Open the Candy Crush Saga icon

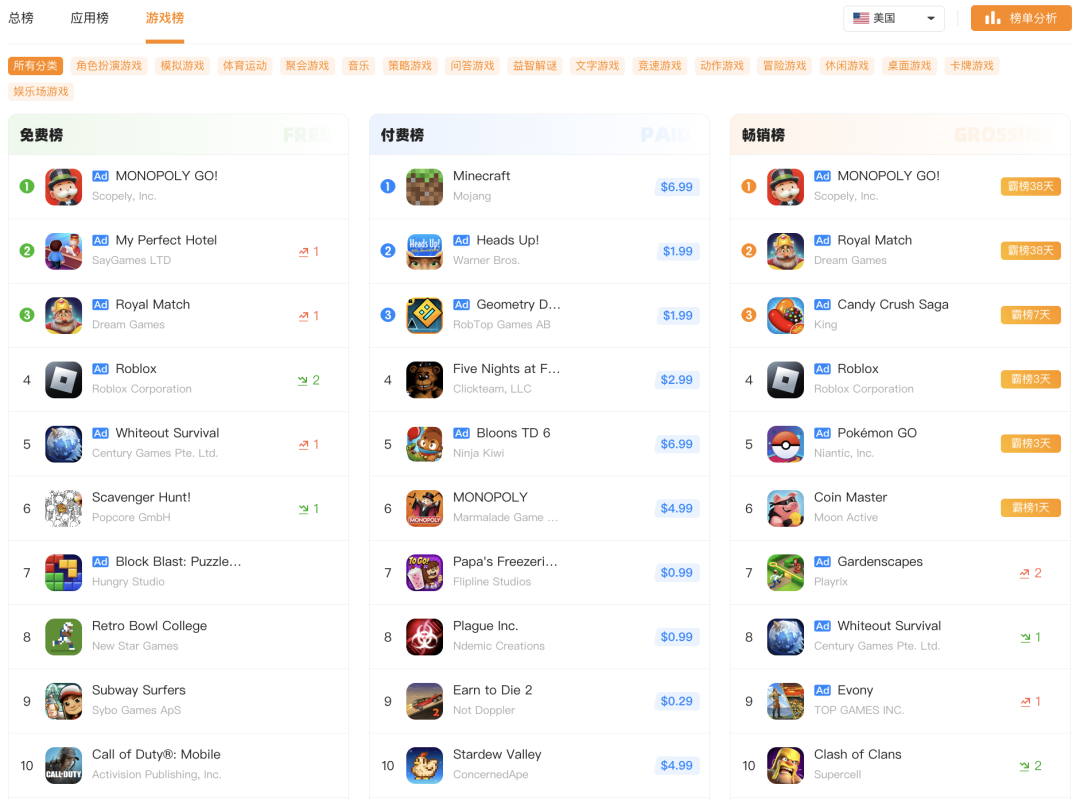(785, 316)
